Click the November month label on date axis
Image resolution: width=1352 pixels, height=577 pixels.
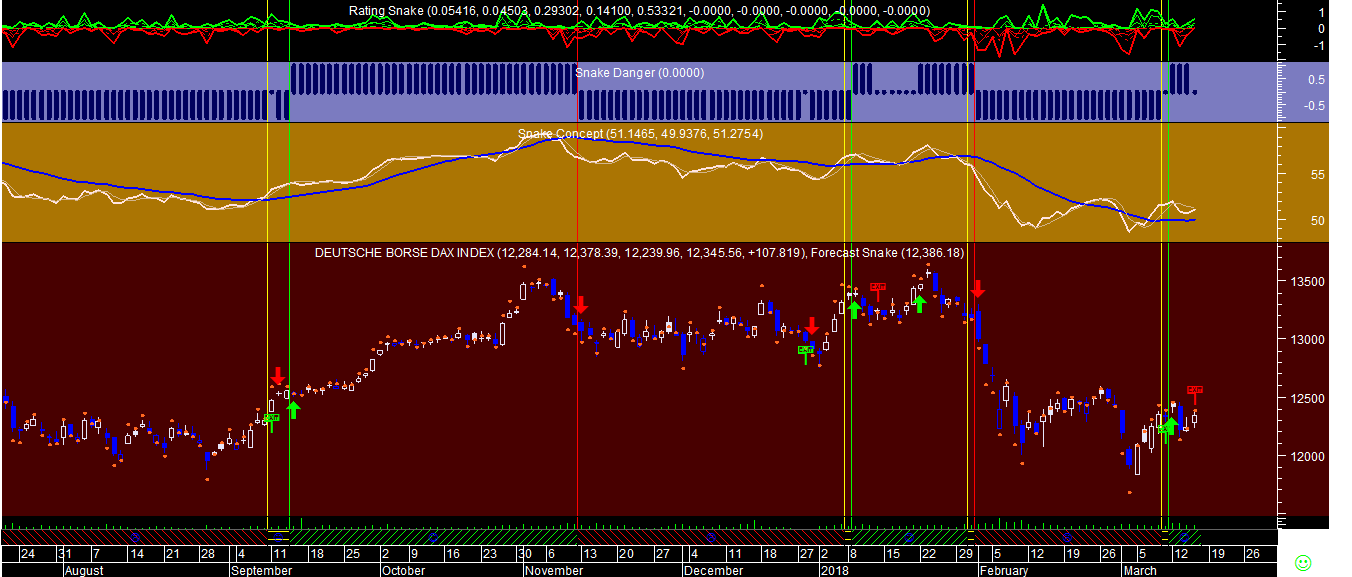pos(553,571)
